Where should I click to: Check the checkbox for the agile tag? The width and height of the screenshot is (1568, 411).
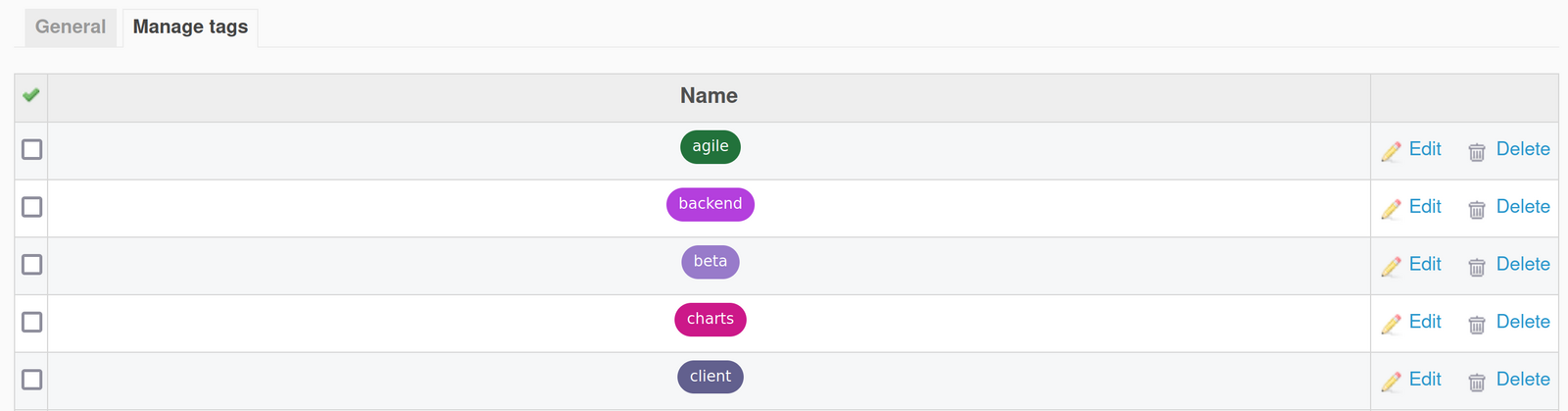32,149
